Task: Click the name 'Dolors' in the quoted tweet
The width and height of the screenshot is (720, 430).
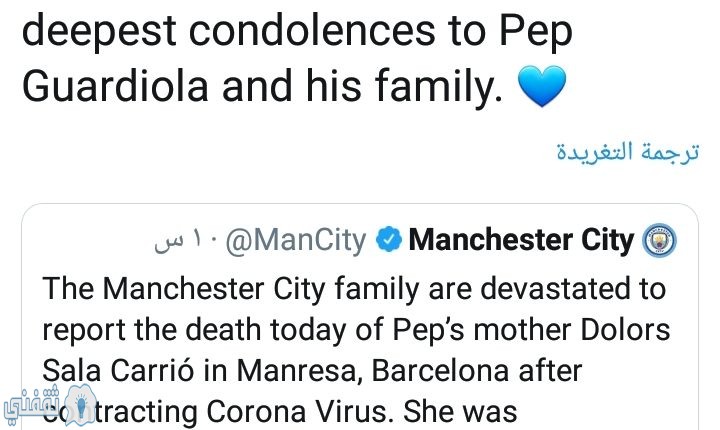Action: tap(625, 330)
